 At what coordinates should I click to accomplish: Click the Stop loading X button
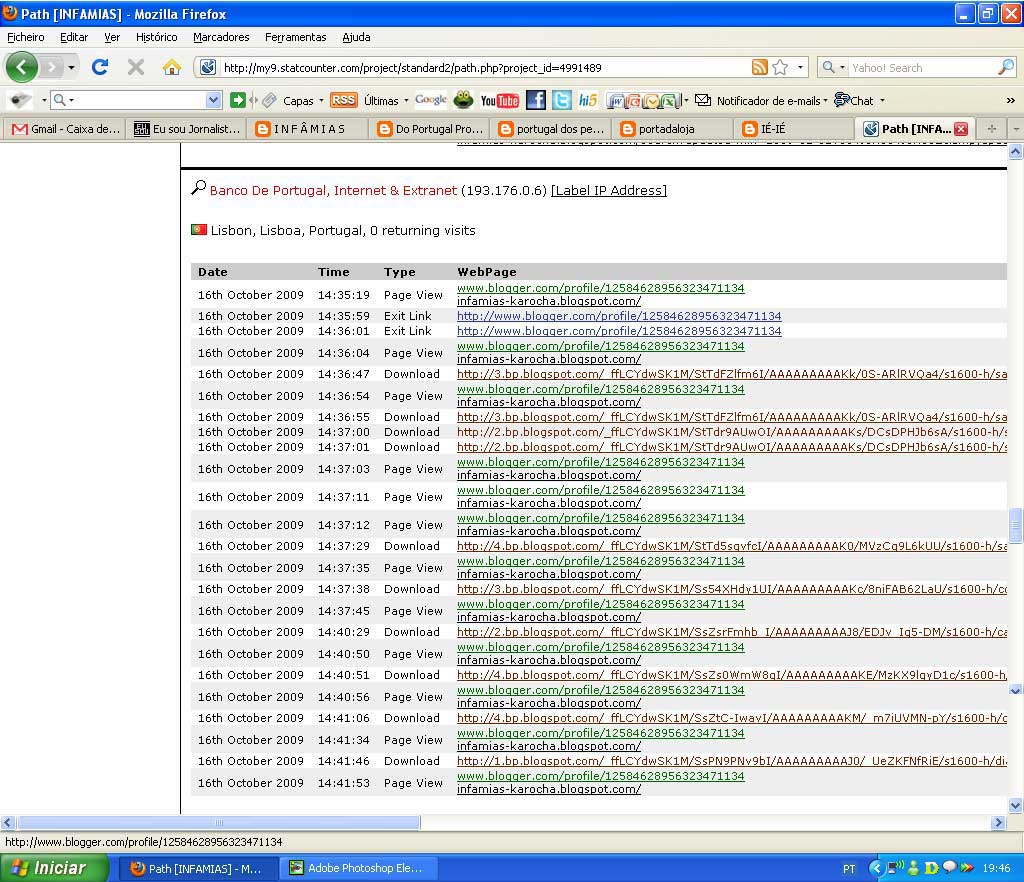click(x=136, y=67)
